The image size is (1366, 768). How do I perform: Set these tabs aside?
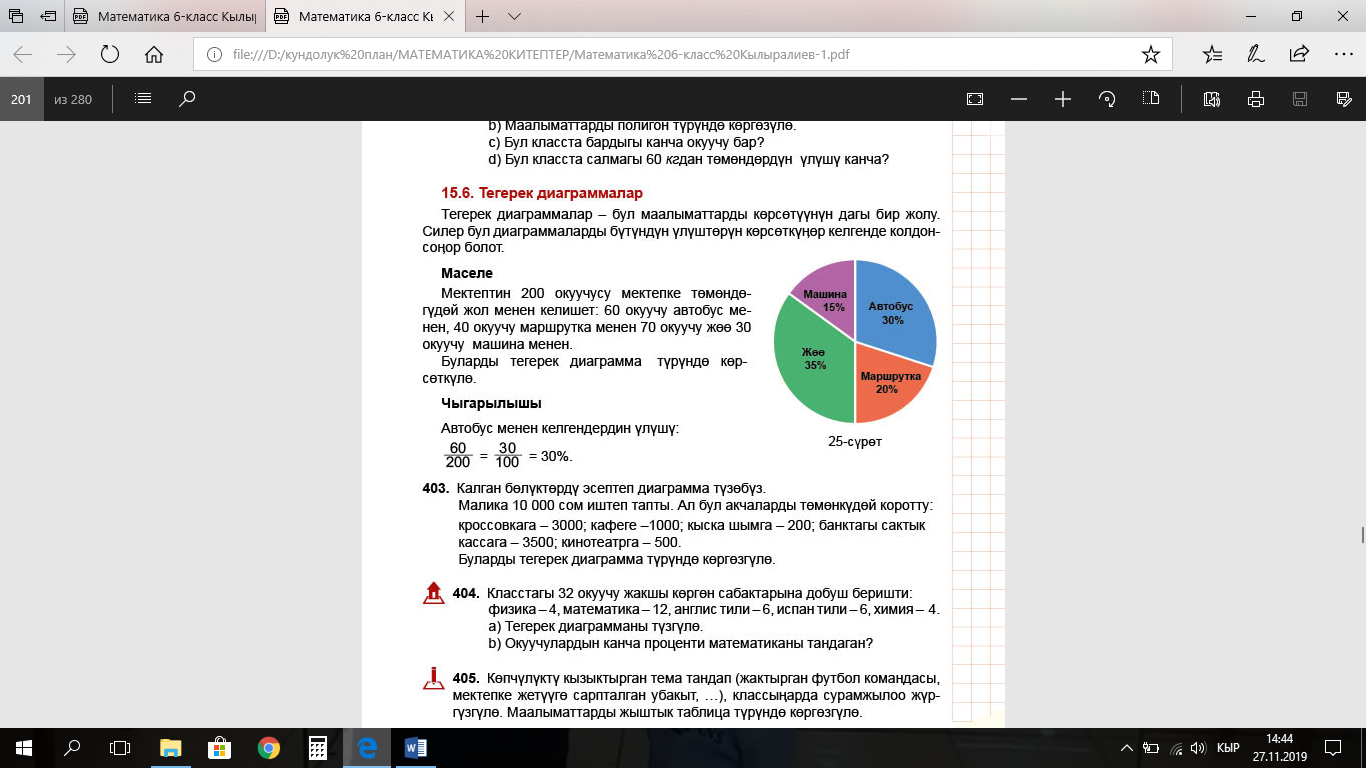[49, 17]
